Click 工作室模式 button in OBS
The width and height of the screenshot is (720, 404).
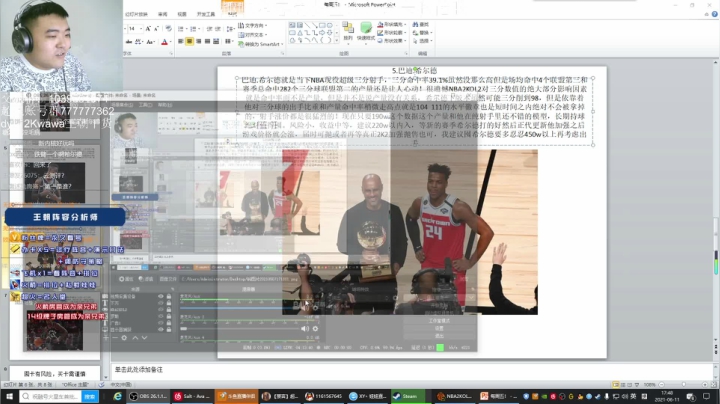pyautogui.click(x=439, y=320)
